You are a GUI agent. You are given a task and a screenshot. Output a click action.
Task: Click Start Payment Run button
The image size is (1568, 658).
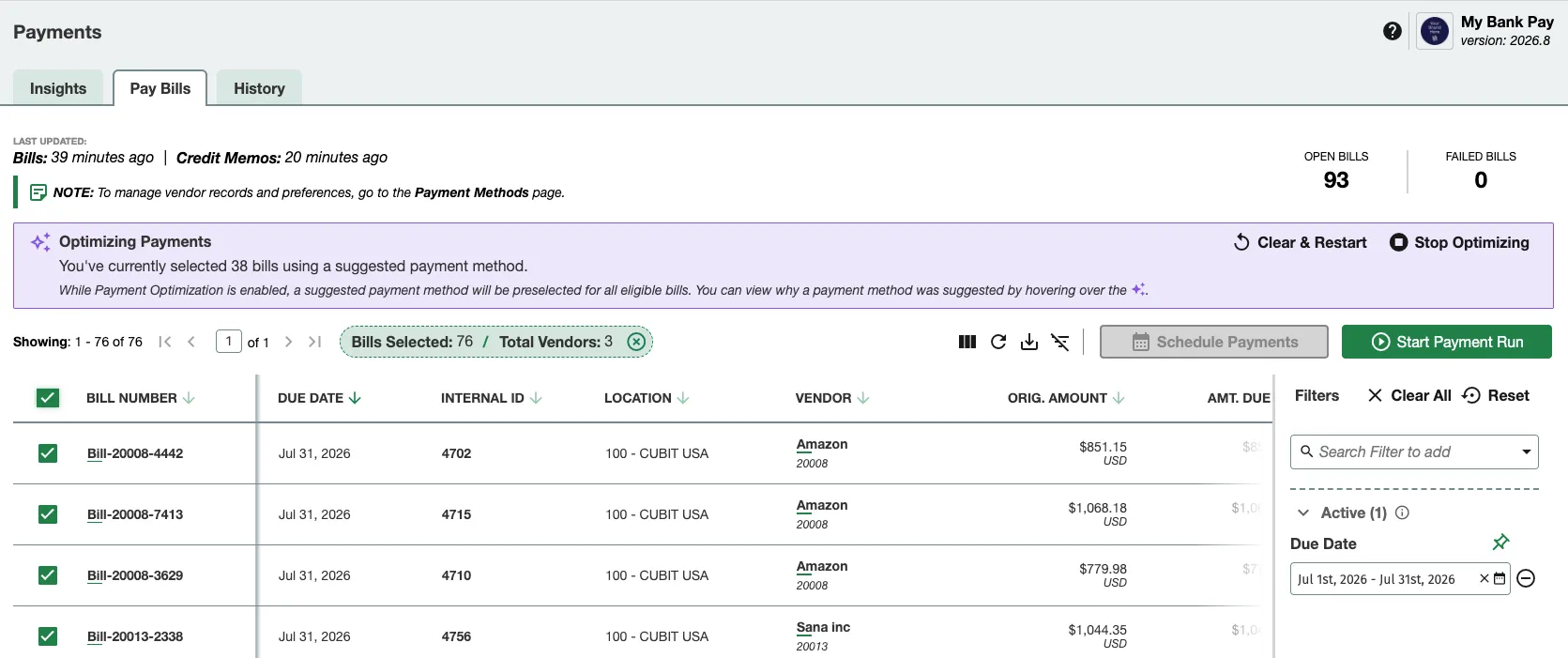point(1447,342)
